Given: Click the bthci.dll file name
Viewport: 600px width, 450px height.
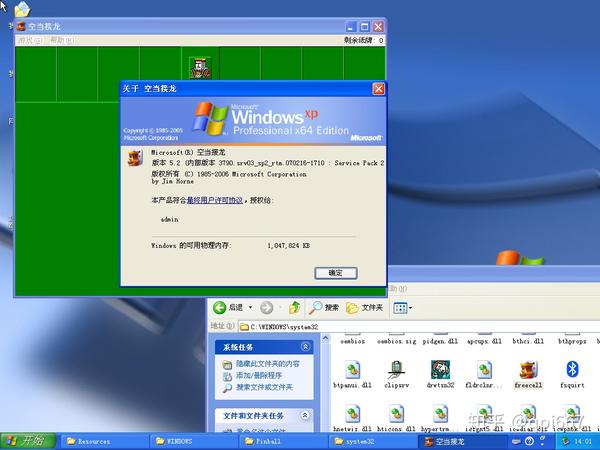Looking at the screenshot, I should [x=528, y=341].
